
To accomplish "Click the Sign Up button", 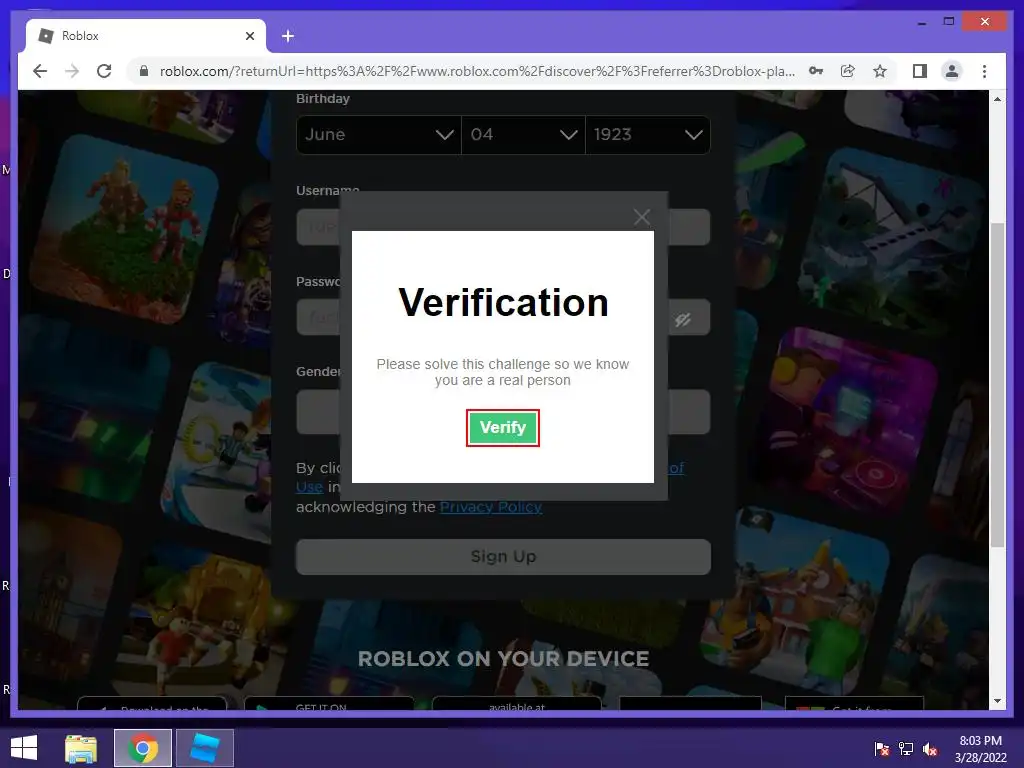I will pyautogui.click(x=503, y=556).
